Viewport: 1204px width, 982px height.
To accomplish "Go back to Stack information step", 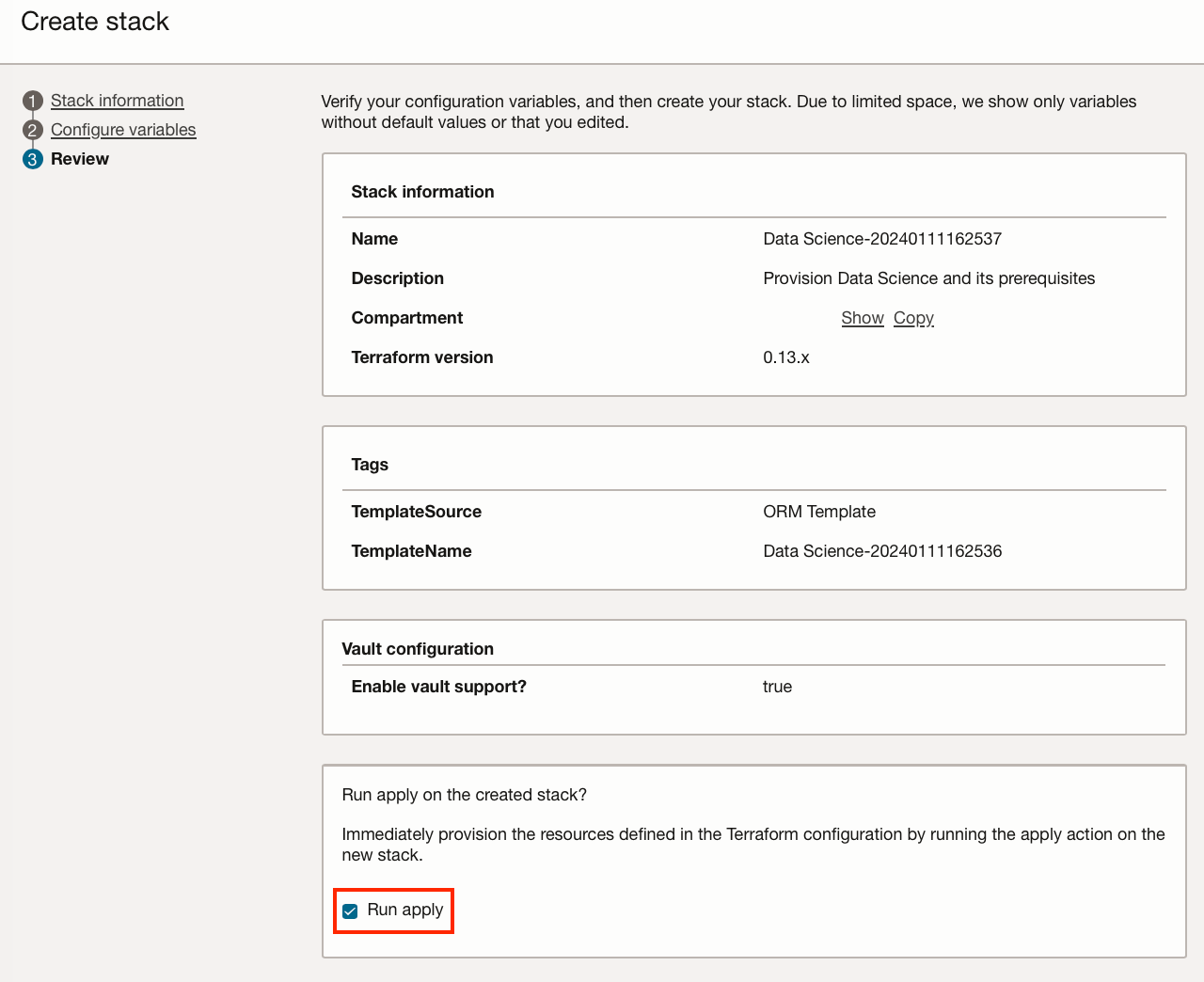I will [x=117, y=101].
